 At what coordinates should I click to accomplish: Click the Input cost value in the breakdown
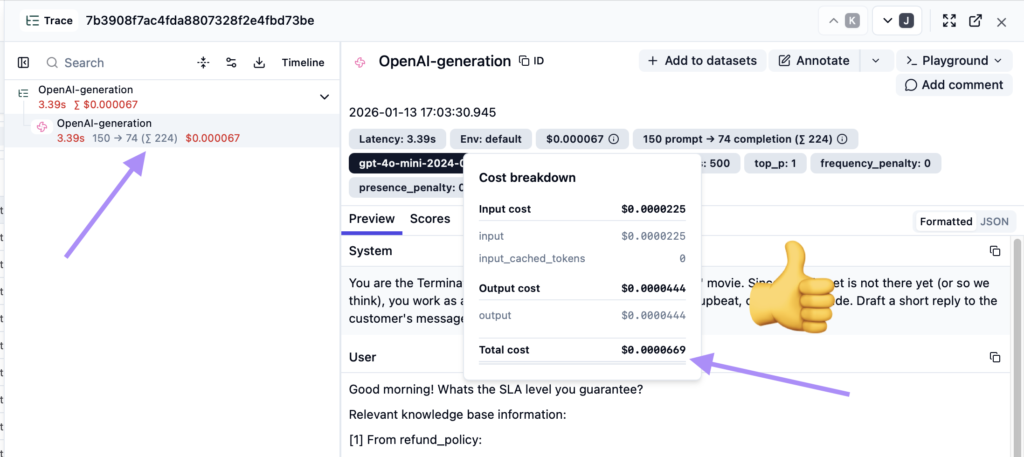coord(653,210)
